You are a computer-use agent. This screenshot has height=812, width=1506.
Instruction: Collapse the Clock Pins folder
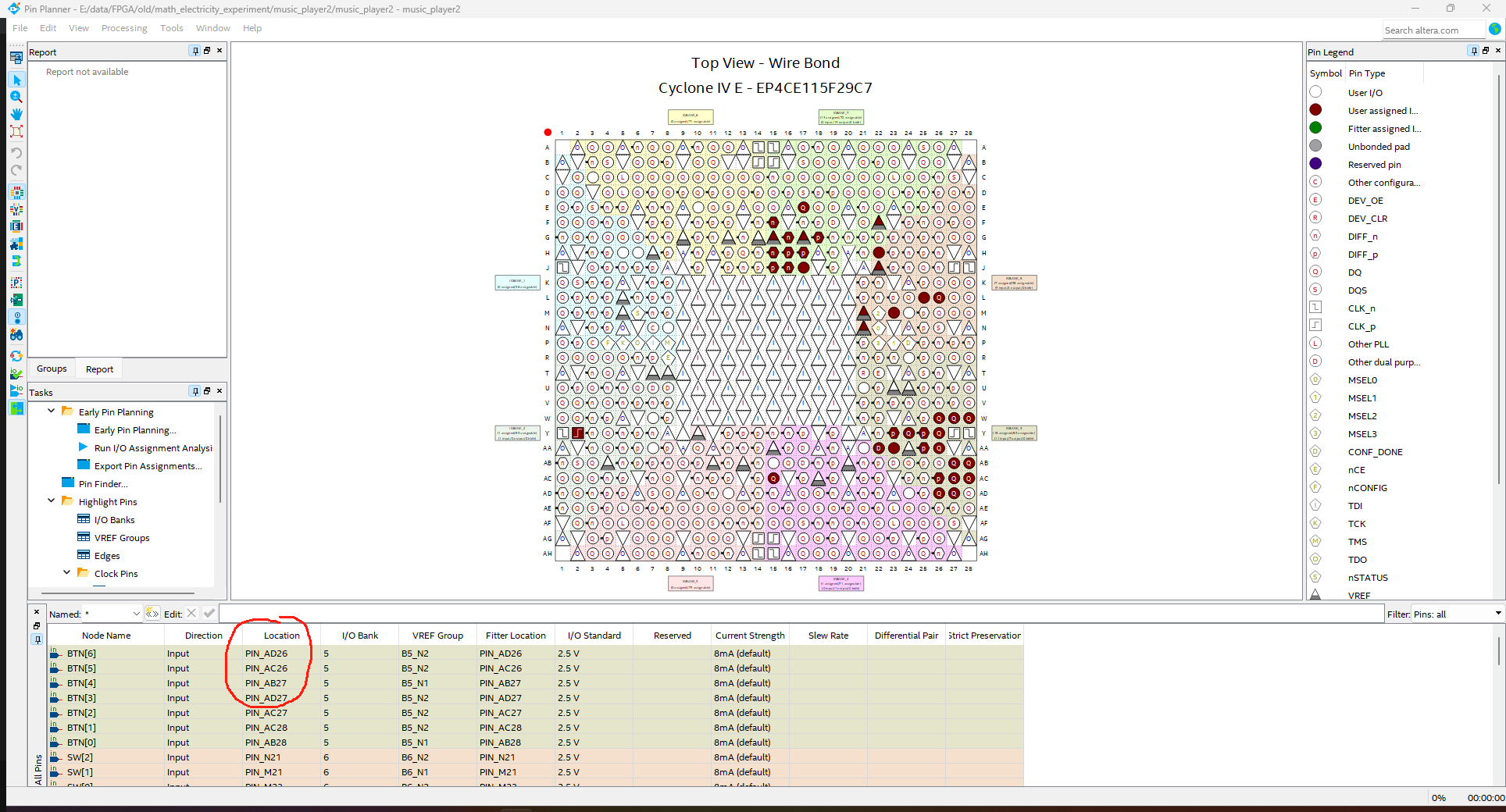tap(67, 572)
